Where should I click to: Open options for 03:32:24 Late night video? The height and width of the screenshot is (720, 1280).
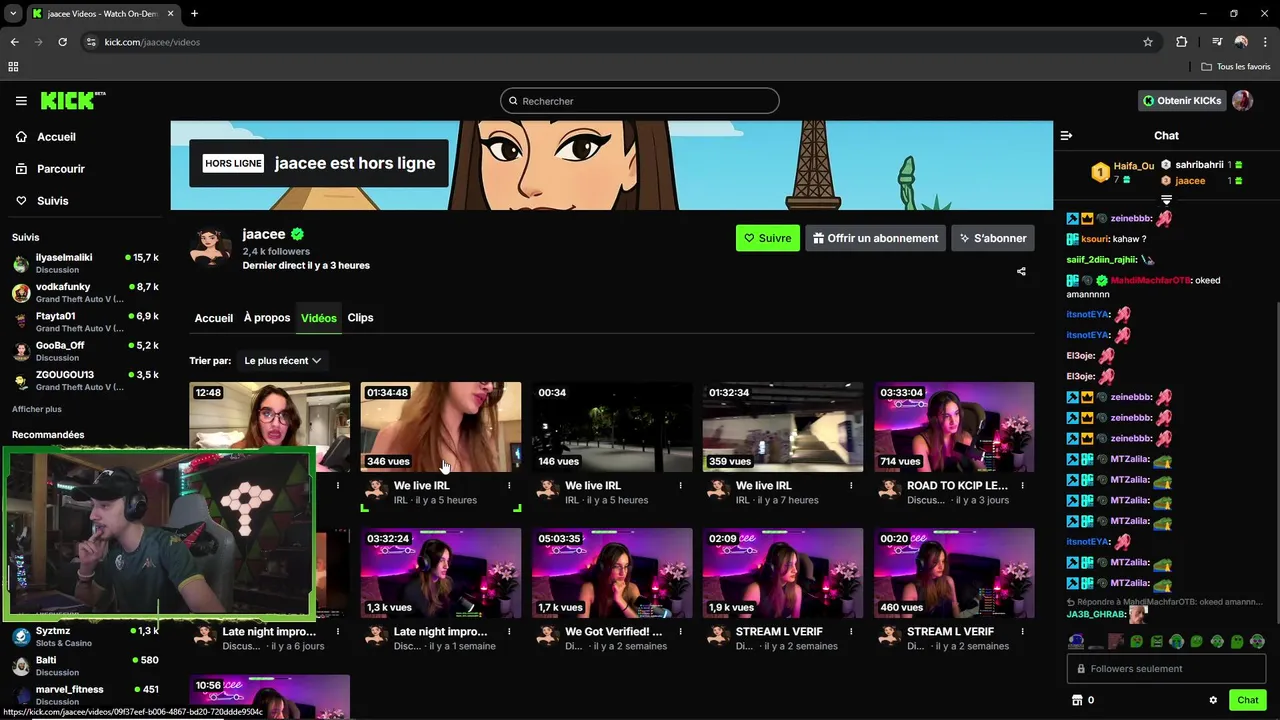pos(509,632)
